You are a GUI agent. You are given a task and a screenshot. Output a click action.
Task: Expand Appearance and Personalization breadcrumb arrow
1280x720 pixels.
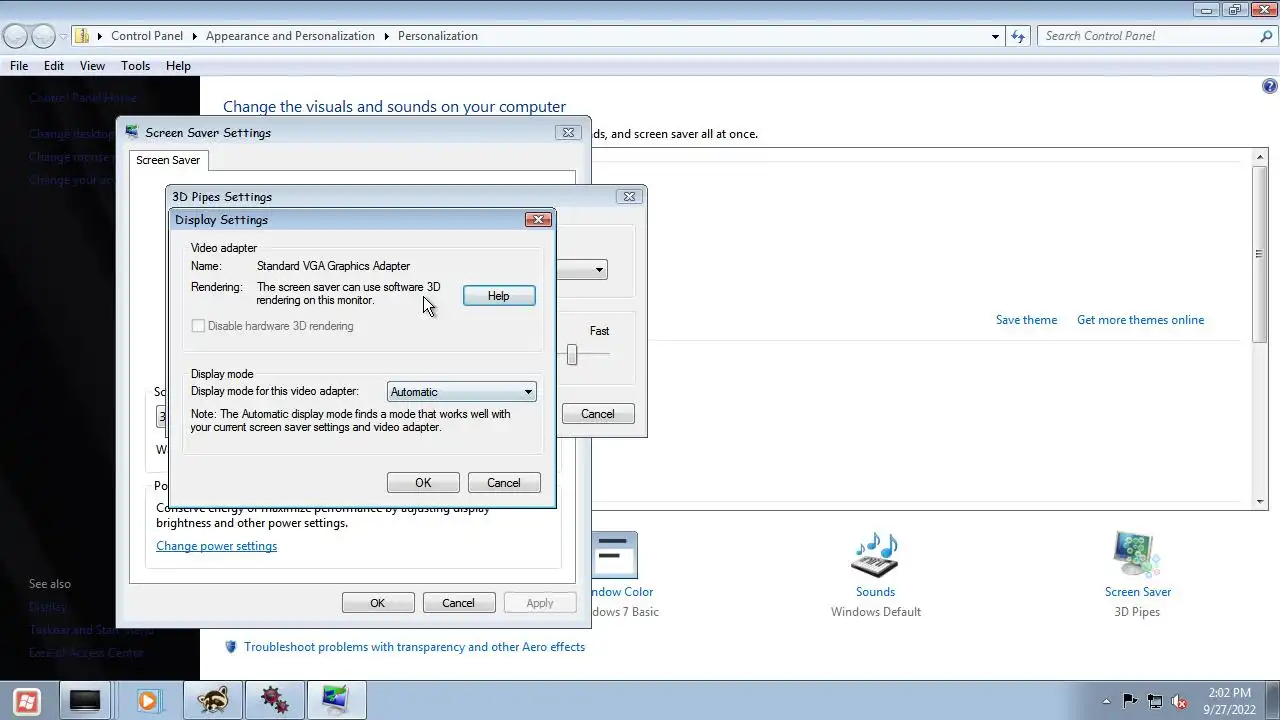coord(386,36)
